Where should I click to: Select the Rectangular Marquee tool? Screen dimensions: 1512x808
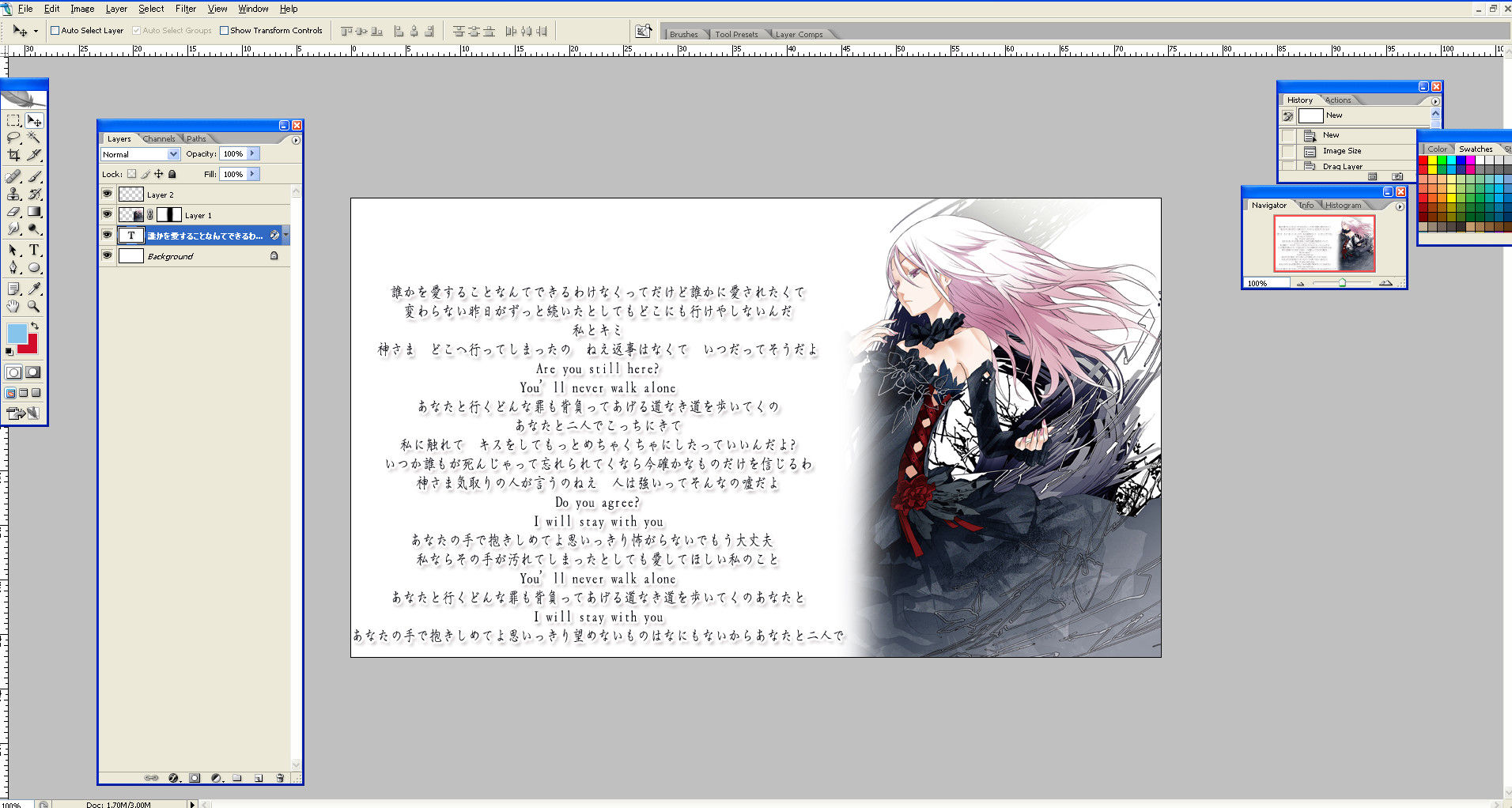tap(13, 121)
